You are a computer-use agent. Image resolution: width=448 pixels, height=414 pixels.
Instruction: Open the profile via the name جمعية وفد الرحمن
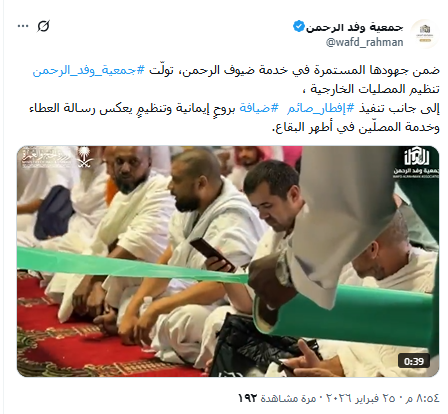(354, 27)
